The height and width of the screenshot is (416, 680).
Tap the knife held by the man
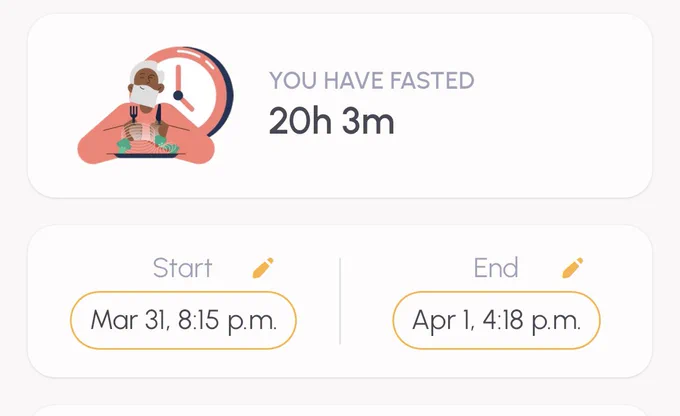[x=159, y=115]
